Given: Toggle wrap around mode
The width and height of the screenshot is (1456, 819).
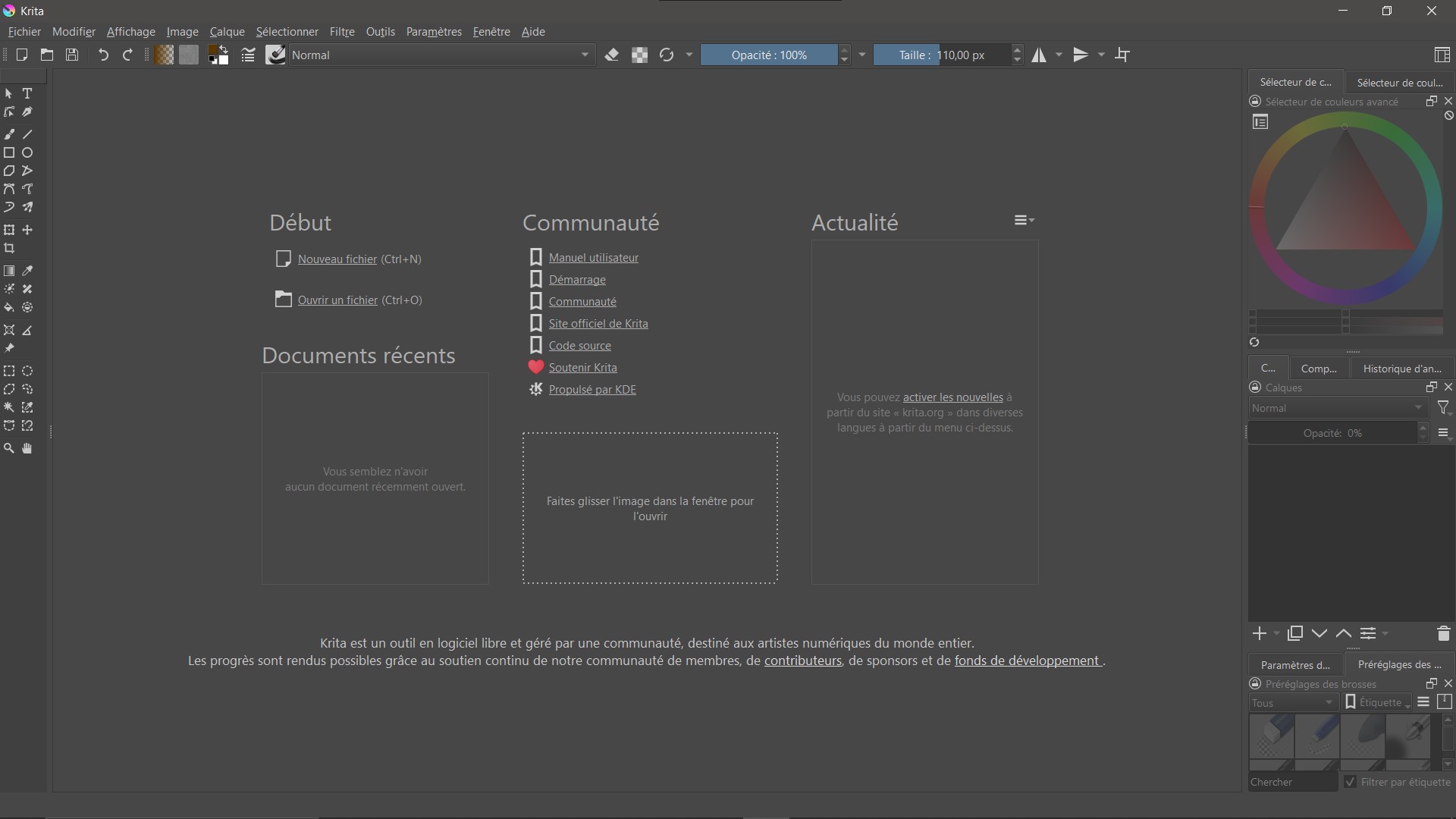Looking at the screenshot, I should pos(1123,55).
